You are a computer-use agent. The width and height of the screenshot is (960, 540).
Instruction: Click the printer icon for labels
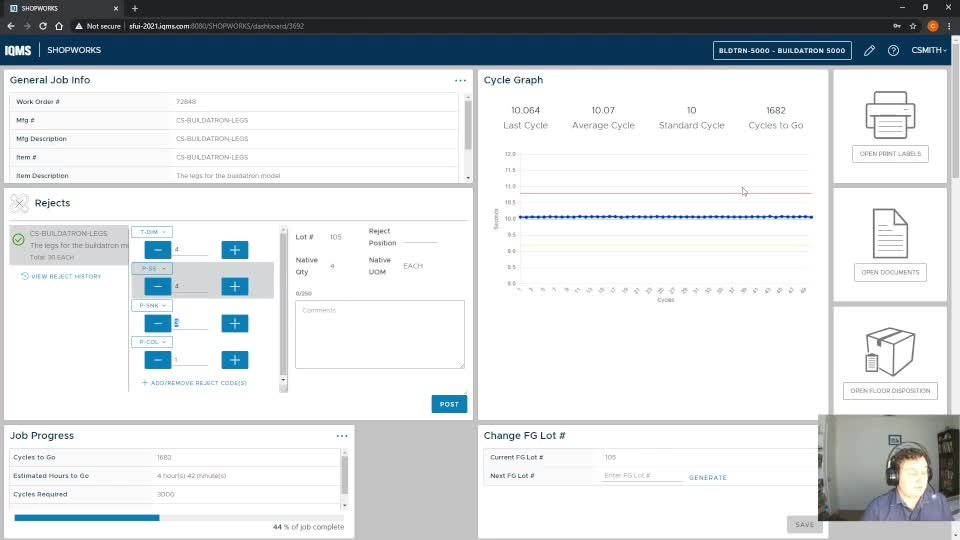(890, 115)
